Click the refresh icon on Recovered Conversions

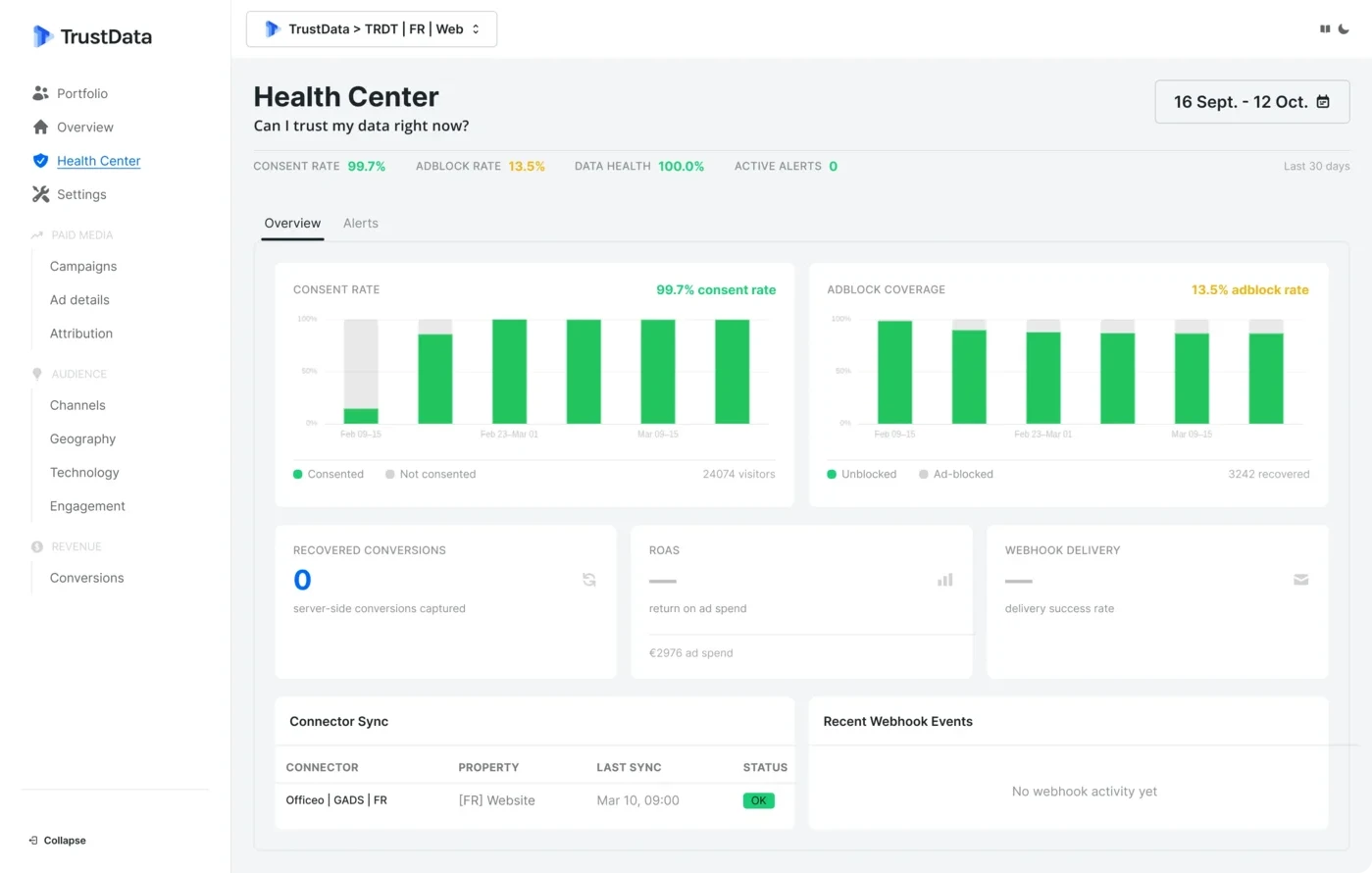(588, 580)
